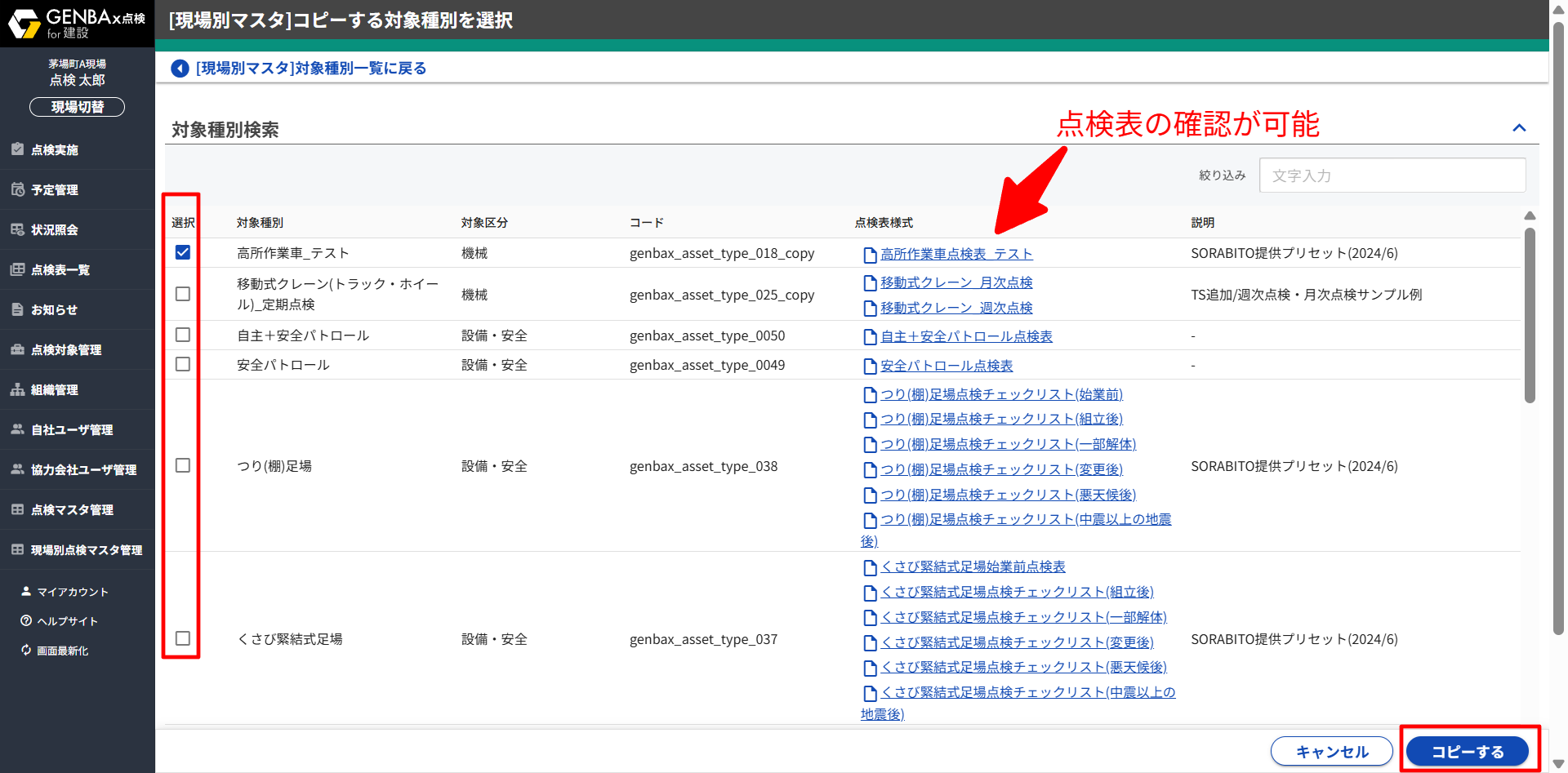
Task: Click document icon beside 安全パトロール点検表
Action: [870, 367]
